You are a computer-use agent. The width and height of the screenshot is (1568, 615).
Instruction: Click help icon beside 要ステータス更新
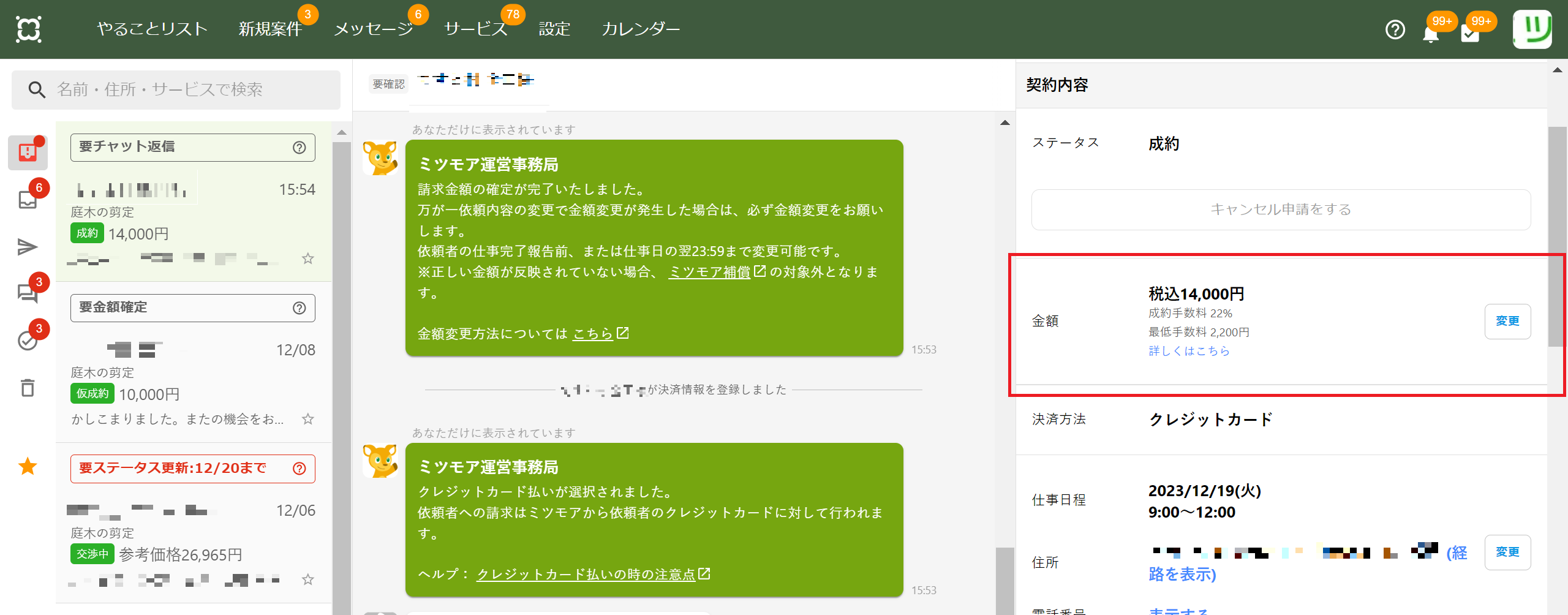[300, 469]
